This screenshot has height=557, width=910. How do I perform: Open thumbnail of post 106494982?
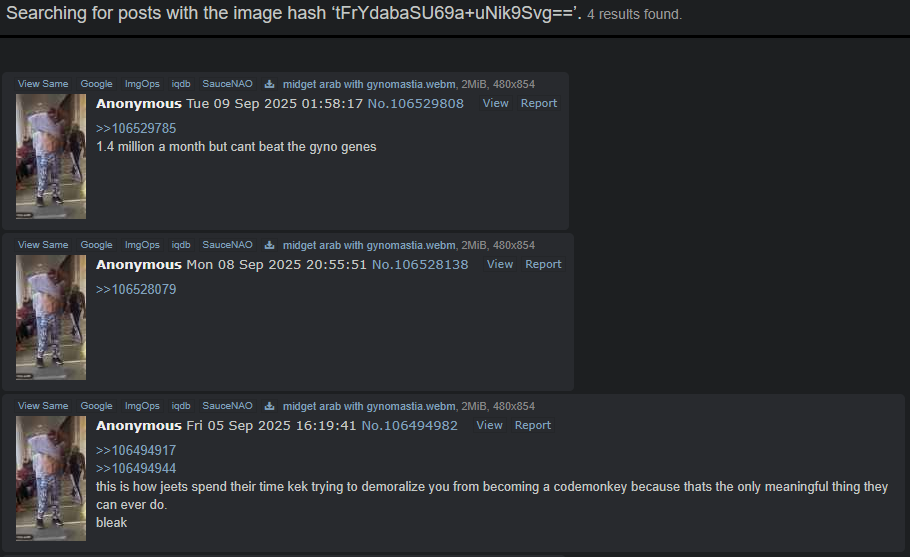click(x=51, y=478)
